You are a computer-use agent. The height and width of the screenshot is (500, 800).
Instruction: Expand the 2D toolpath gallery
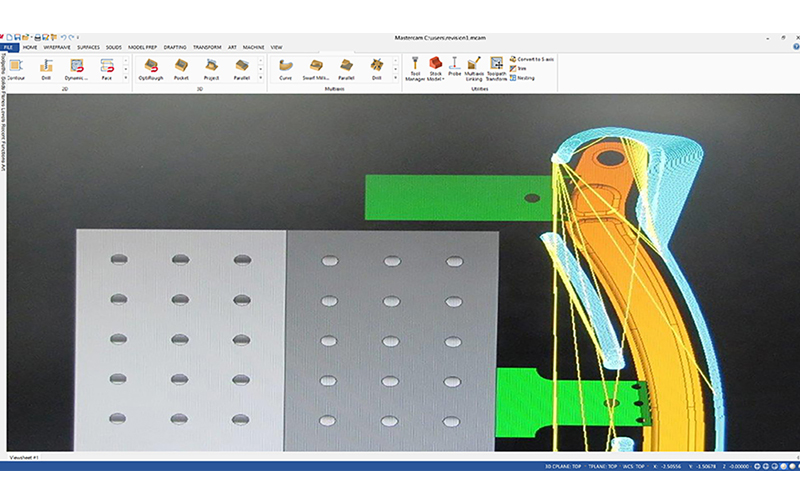[x=126, y=78]
